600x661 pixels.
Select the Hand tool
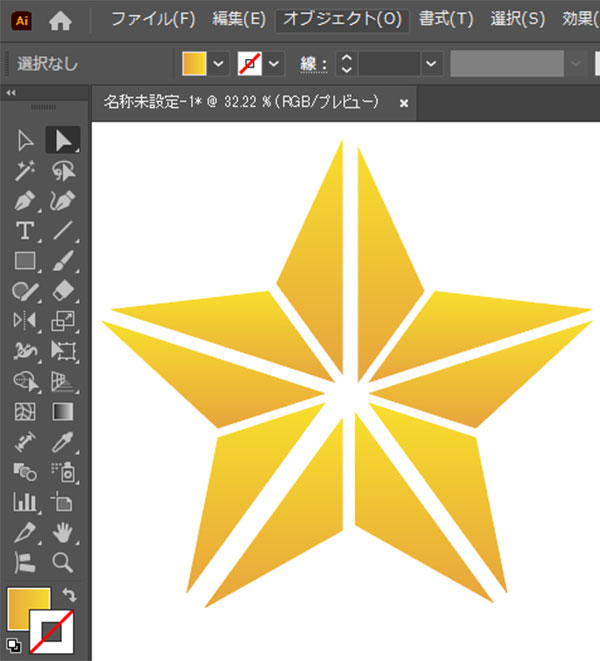[62, 531]
